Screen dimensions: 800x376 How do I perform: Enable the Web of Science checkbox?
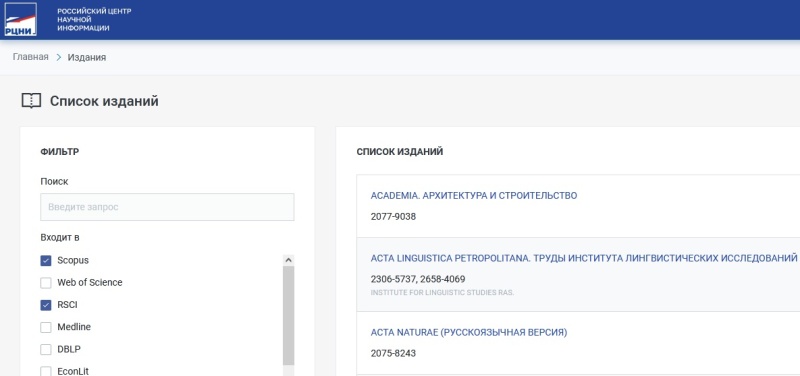click(46, 283)
